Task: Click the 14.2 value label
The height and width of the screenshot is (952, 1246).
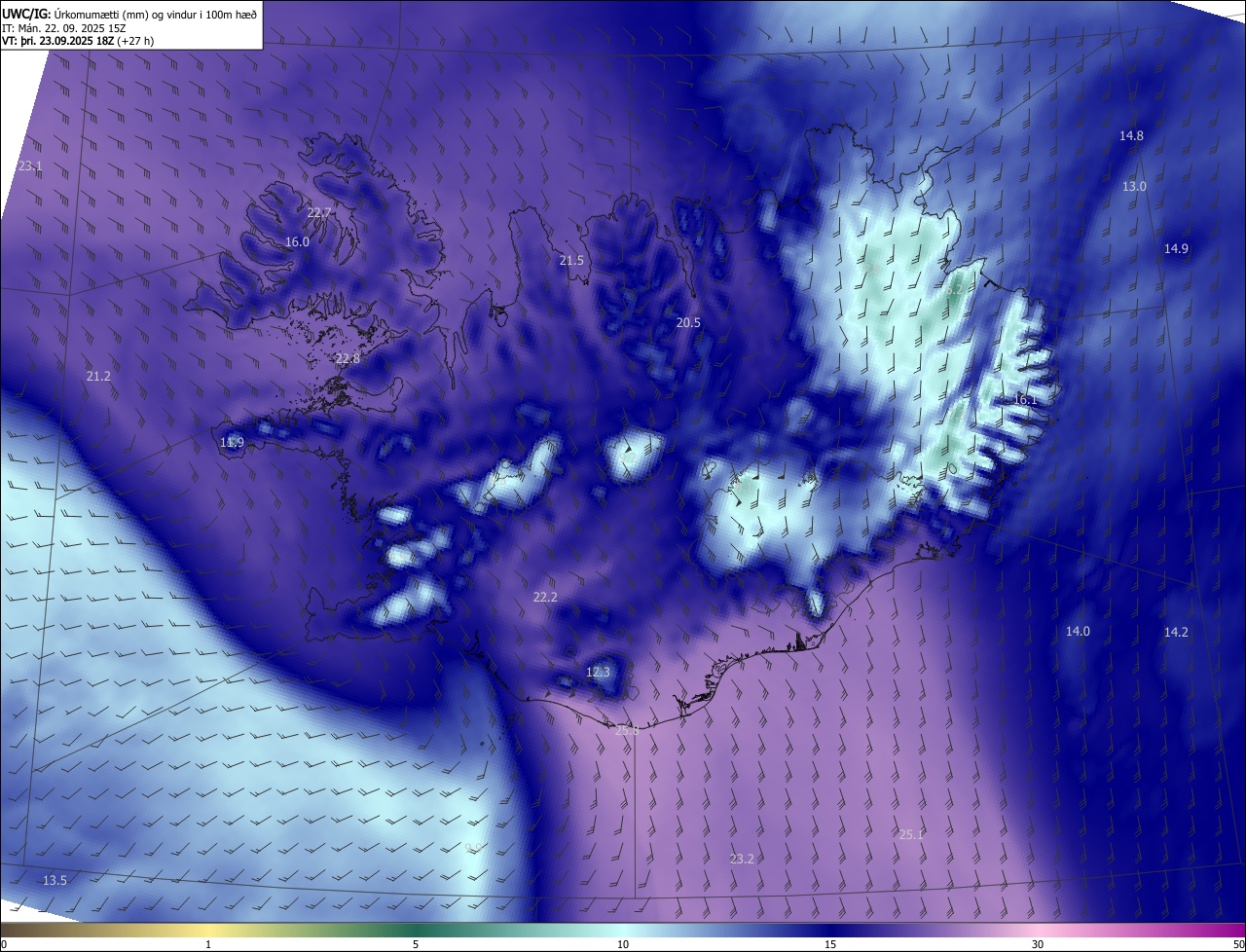Action: tap(1176, 632)
